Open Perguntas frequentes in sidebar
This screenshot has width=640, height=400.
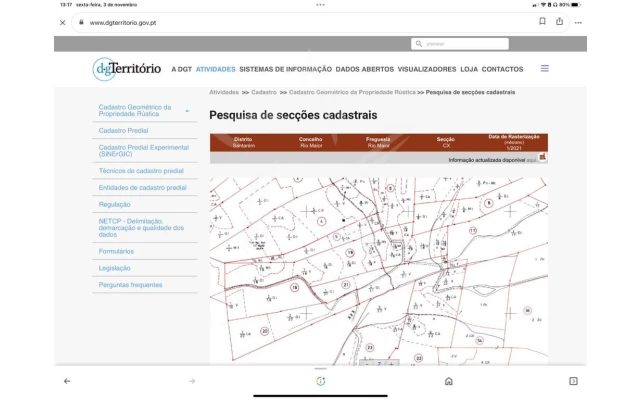pos(130,285)
